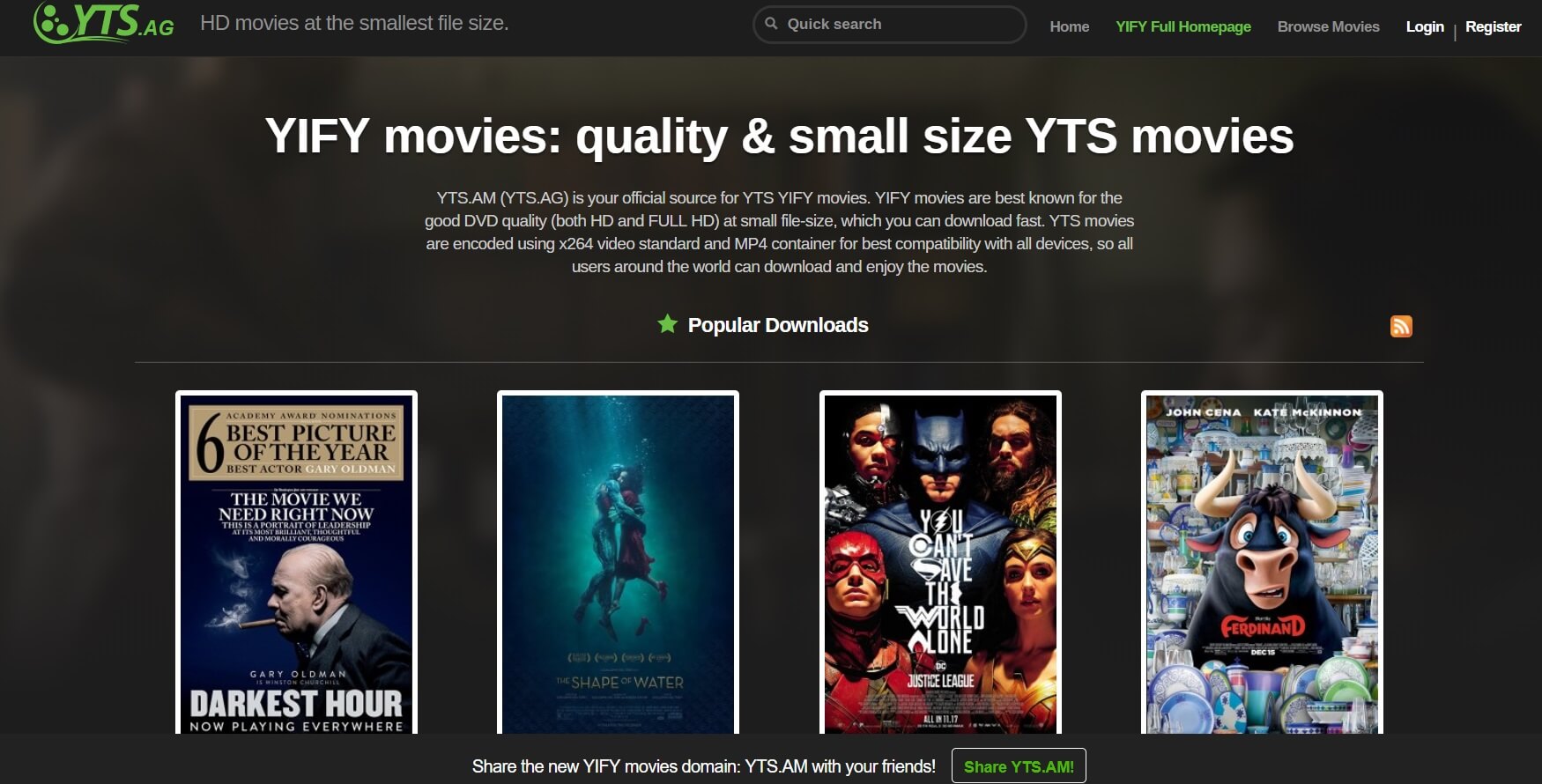Click the magnifier icon in the search box

point(772,24)
